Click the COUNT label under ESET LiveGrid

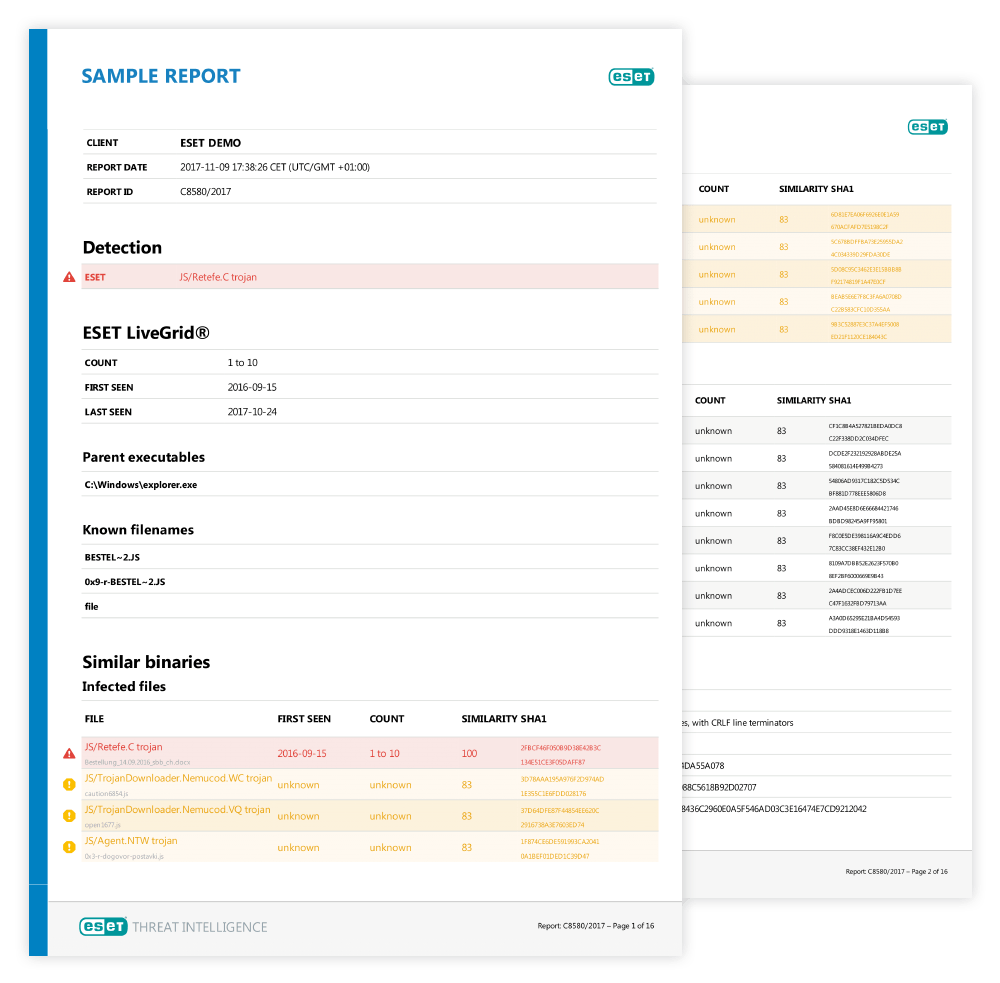point(101,363)
